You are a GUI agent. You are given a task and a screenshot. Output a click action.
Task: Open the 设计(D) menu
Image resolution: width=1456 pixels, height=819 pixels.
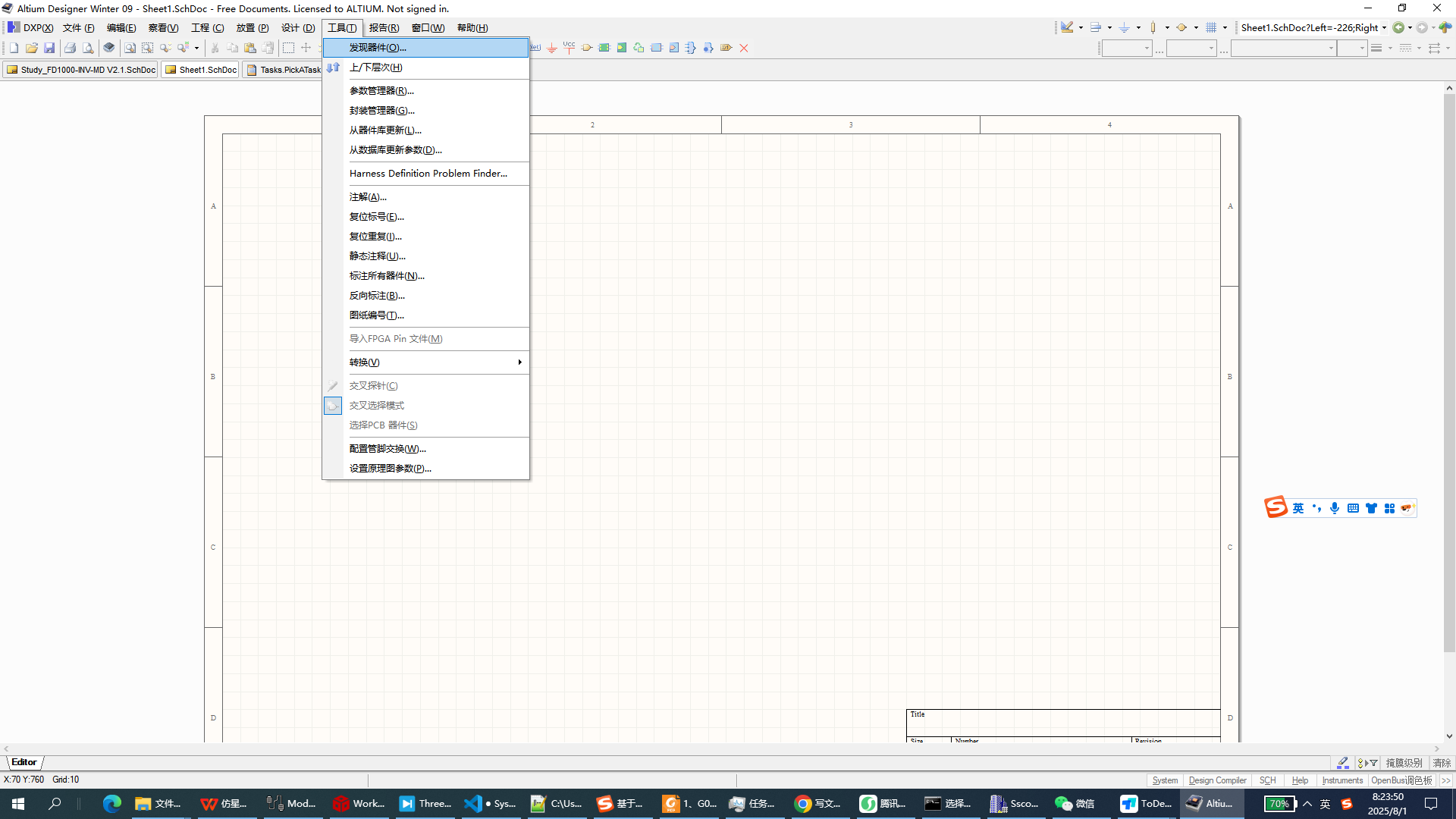click(298, 28)
